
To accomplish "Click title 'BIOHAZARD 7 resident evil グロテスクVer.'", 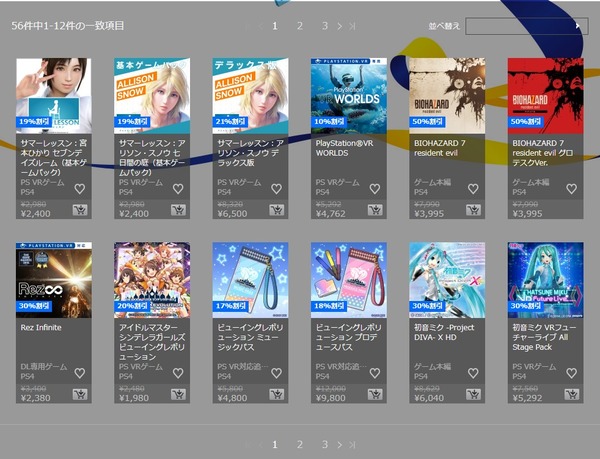I will click(543, 153).
